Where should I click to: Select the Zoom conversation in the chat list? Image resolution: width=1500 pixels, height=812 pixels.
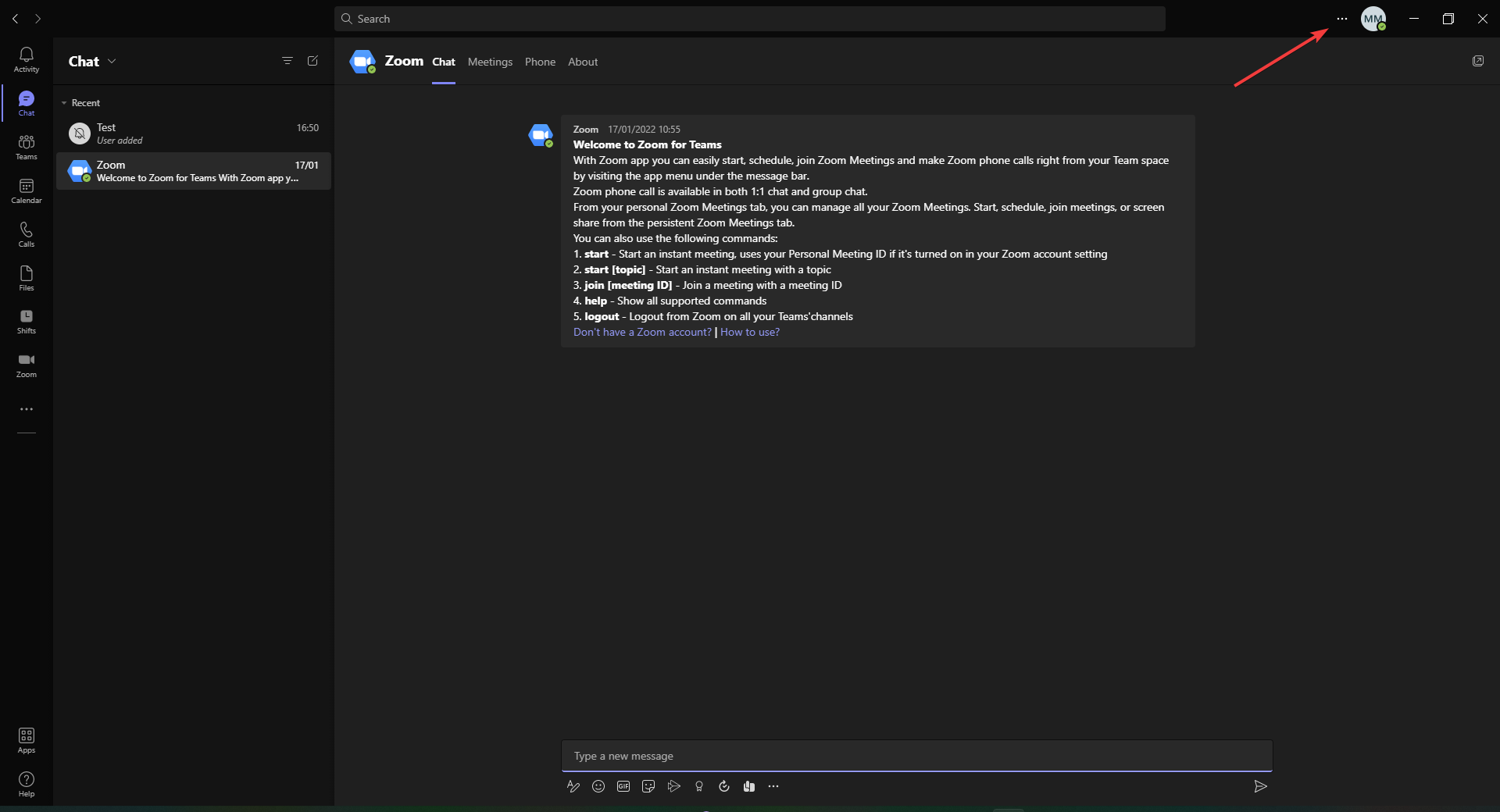[x=194, y=171]
